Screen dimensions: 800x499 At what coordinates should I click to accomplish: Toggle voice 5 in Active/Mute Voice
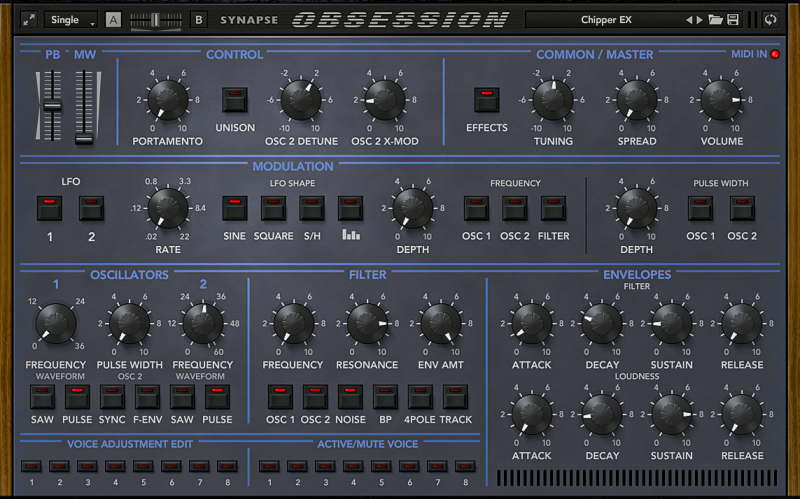pyautogui.click(x=381, y=466)
